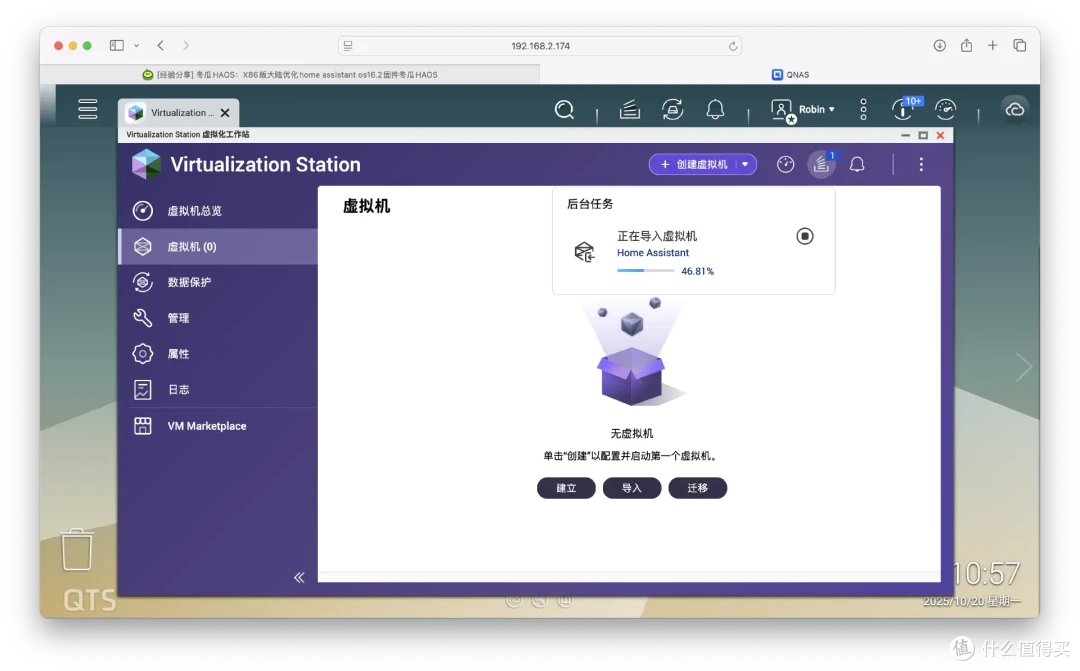The image size is (1080, 671).
Task: Open QTS notifications bell icon
Action: pos(715,110)
